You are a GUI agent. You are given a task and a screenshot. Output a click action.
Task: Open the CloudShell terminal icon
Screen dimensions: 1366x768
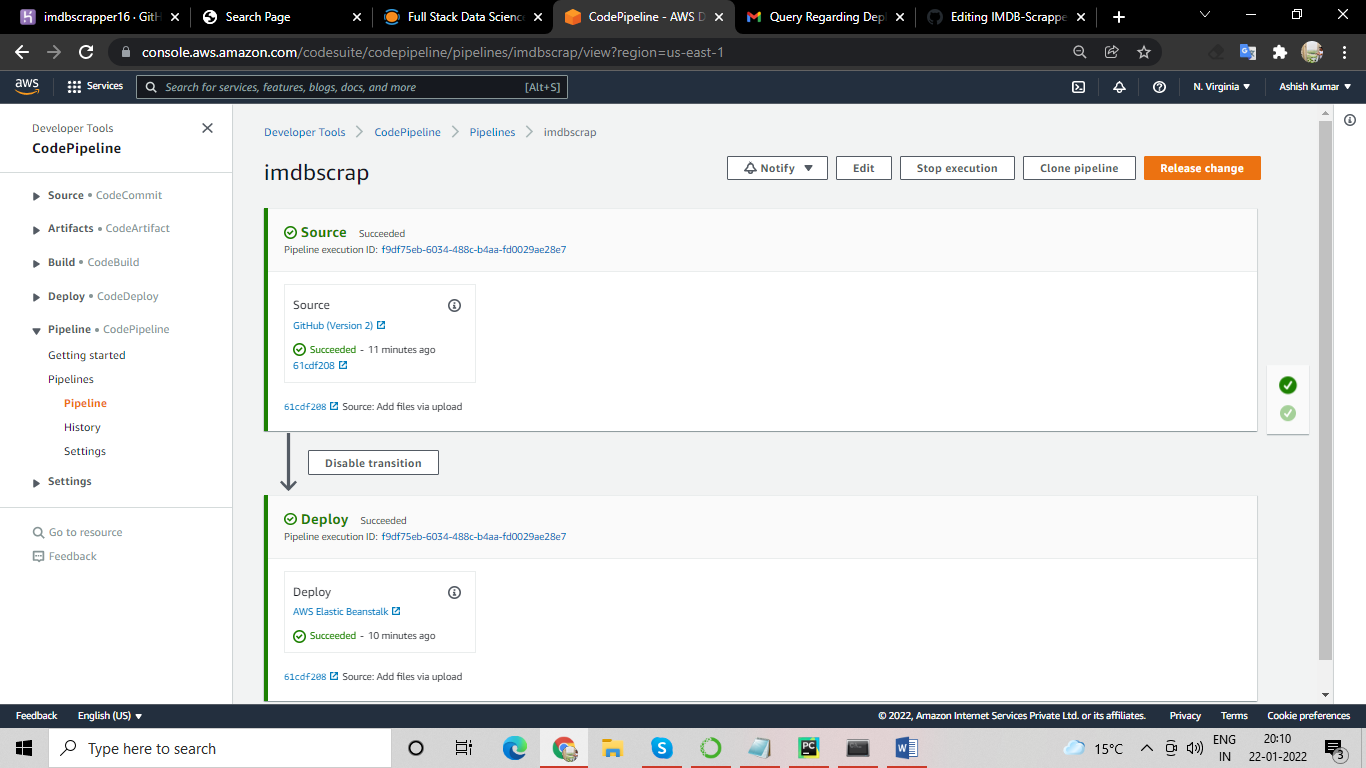pos(1079,87)
